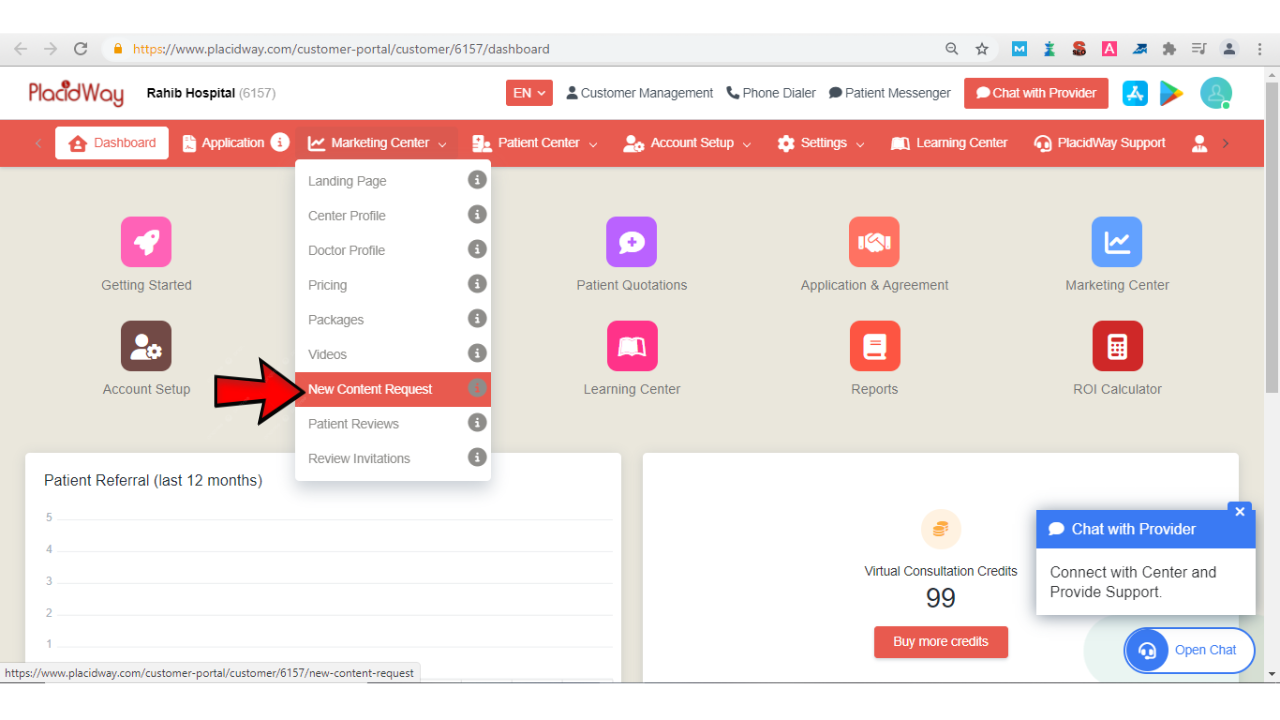Switch to the Dashboard tab

(x=112, y=143)
